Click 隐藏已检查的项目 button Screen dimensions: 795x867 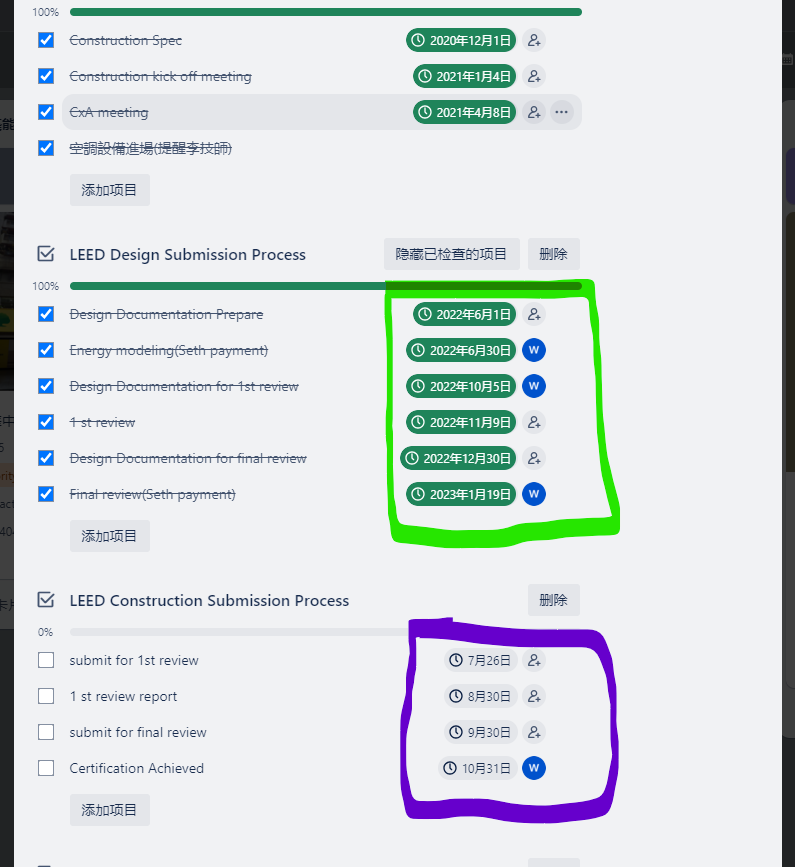click(x=452, y=254)
